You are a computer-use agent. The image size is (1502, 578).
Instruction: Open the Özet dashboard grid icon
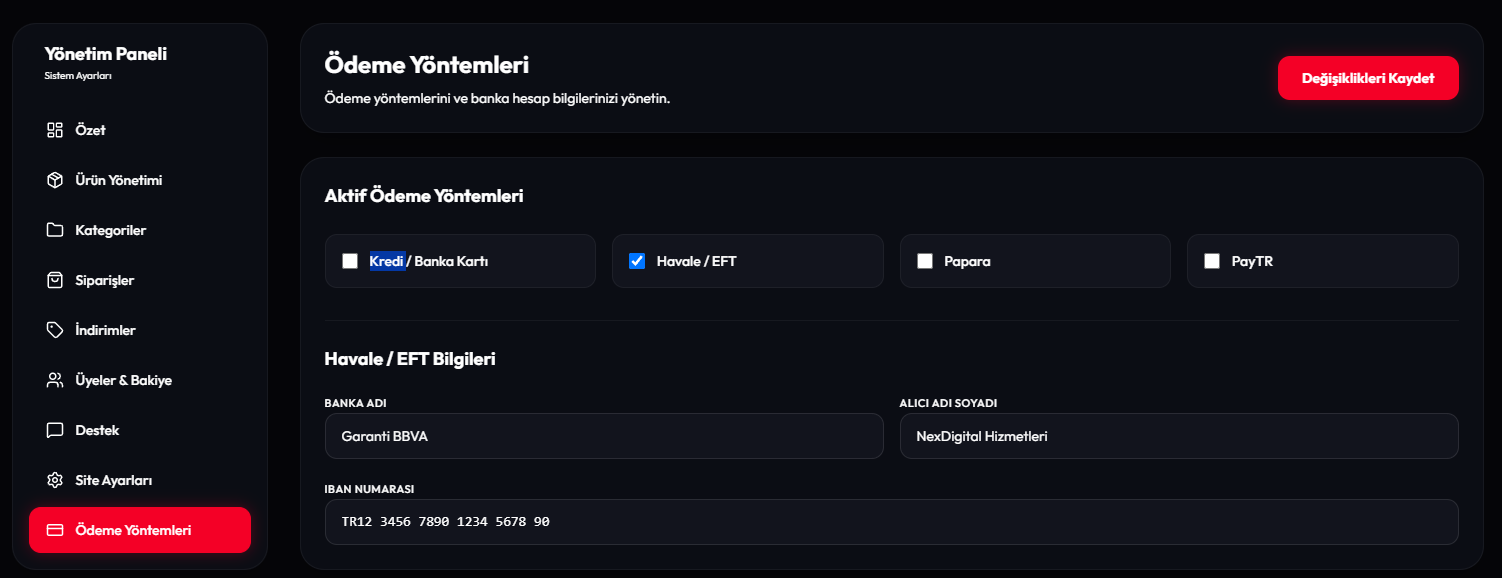[55, 130]
